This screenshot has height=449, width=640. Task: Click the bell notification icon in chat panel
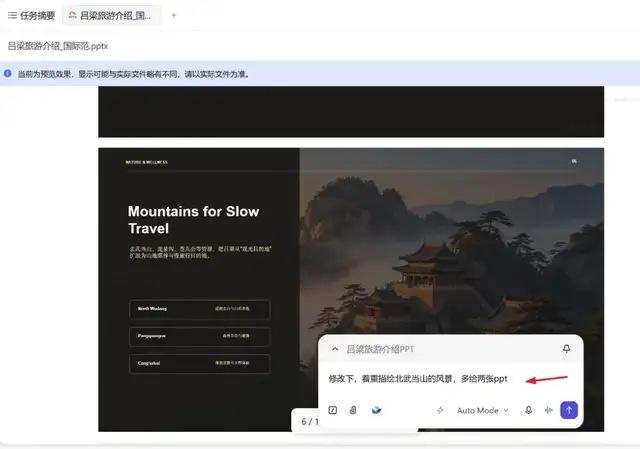(567, 349)
